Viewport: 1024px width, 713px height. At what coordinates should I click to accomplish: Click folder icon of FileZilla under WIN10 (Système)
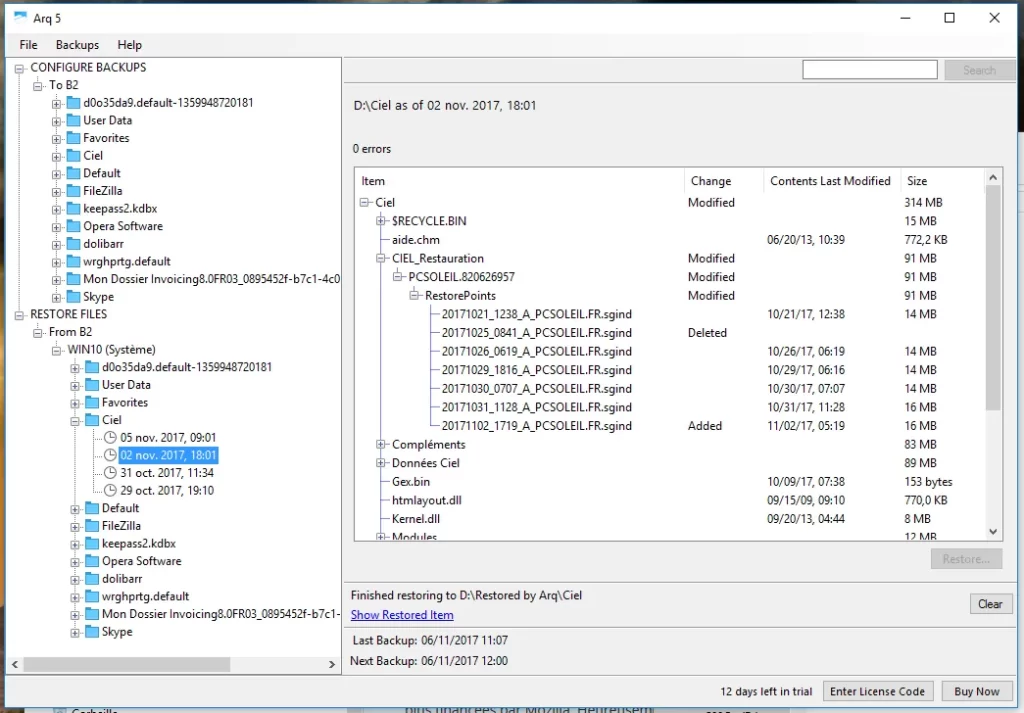(x=92, y=526)
